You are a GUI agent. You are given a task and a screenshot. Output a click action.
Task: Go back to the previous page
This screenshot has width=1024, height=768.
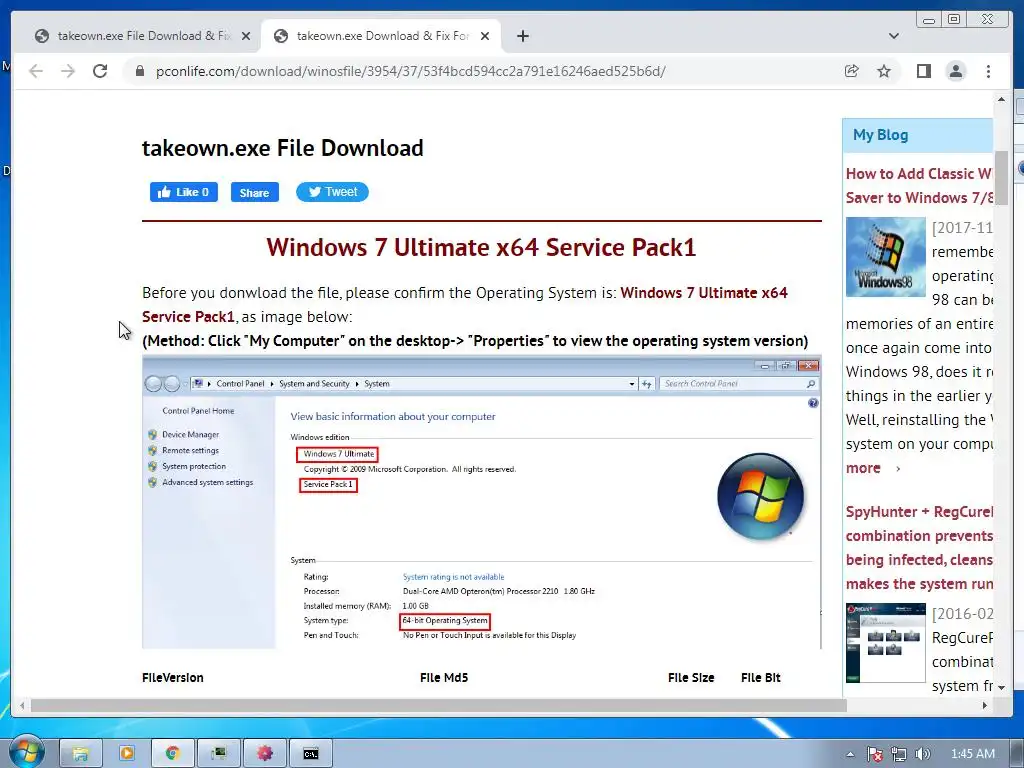click(x=36, y=71)
